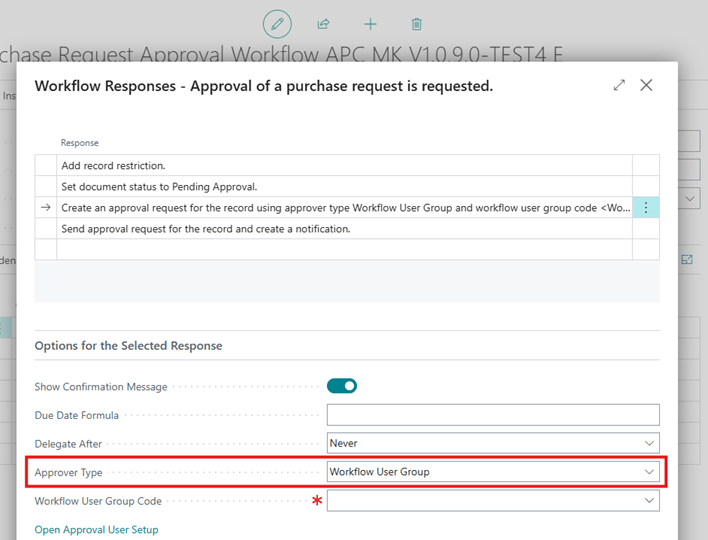Click the pop-out icon at right edge
Image resolution: width=708 pixels, height=540 pixels.
[687, 259]
